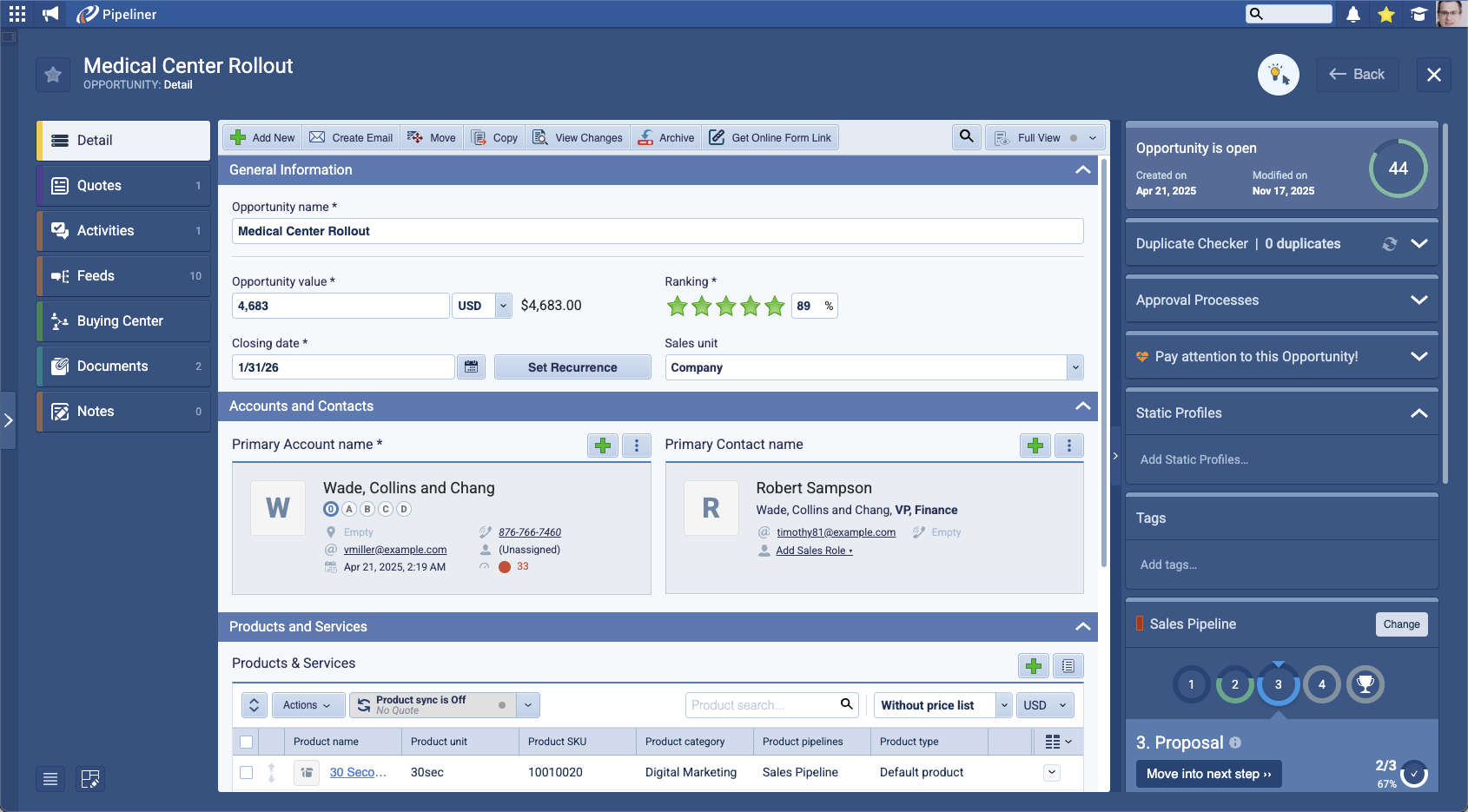Click the toolbar search magnifier icon
This screenshot has width=1468, height=812.
[x=966, y=137]
